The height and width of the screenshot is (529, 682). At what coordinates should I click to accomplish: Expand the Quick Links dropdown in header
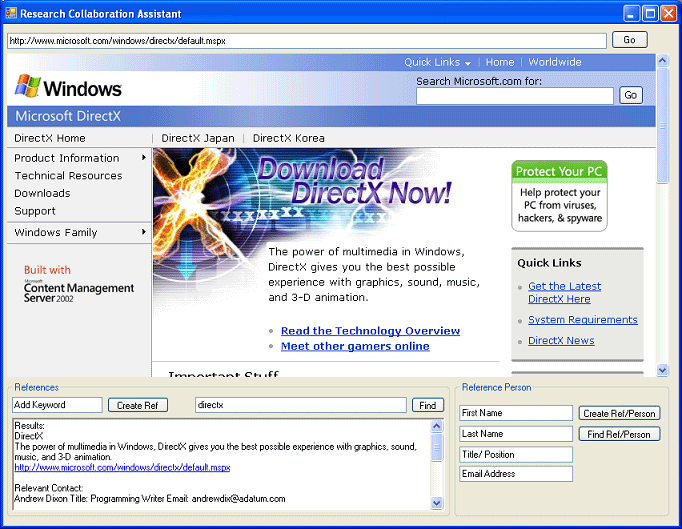tap(437, 62)
